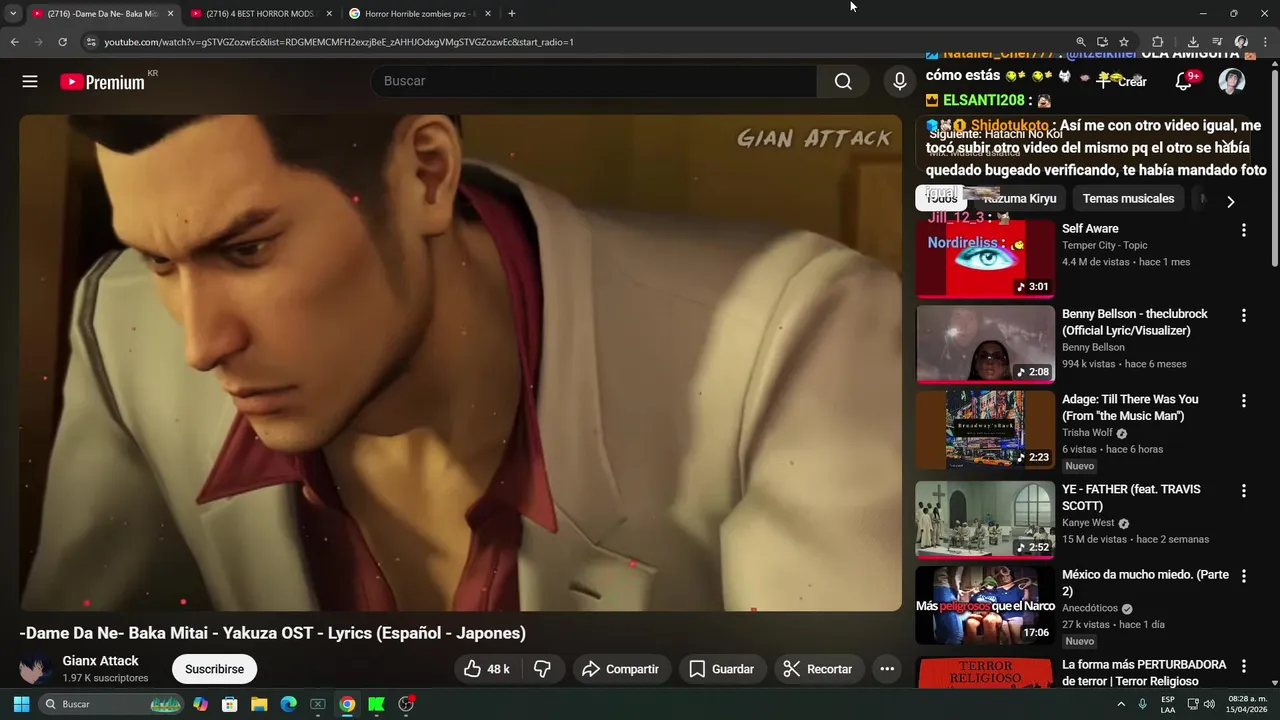The height and width of the screenshot is (720, 1280).
Task: Go to YouTube Premium home via logo
Action: click(x=102, y=82)
